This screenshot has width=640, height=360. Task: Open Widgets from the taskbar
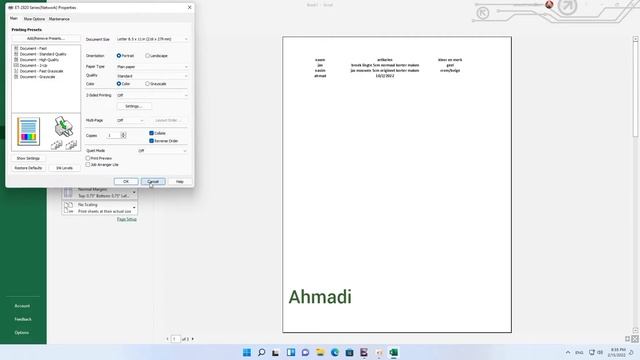click(291, 352)
